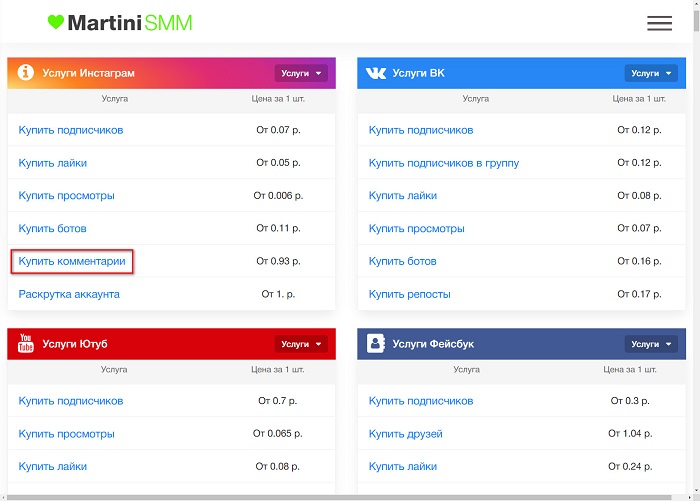The height and width of the screenshot is (501, 700).
Task: Open Купить репосты link
Action: [409, 294]
